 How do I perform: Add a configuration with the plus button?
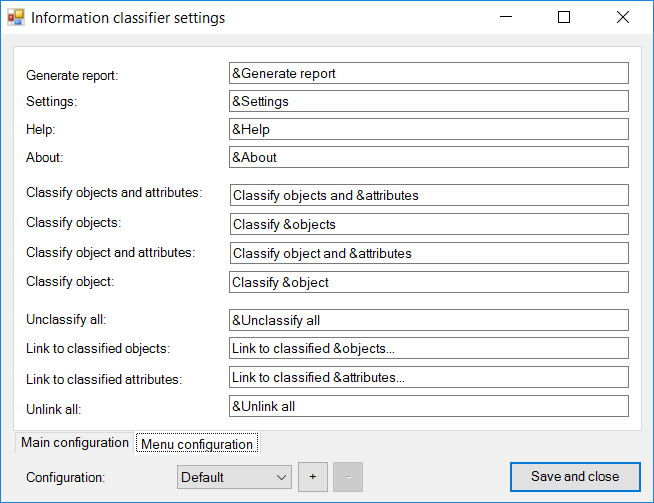point(313,477)
